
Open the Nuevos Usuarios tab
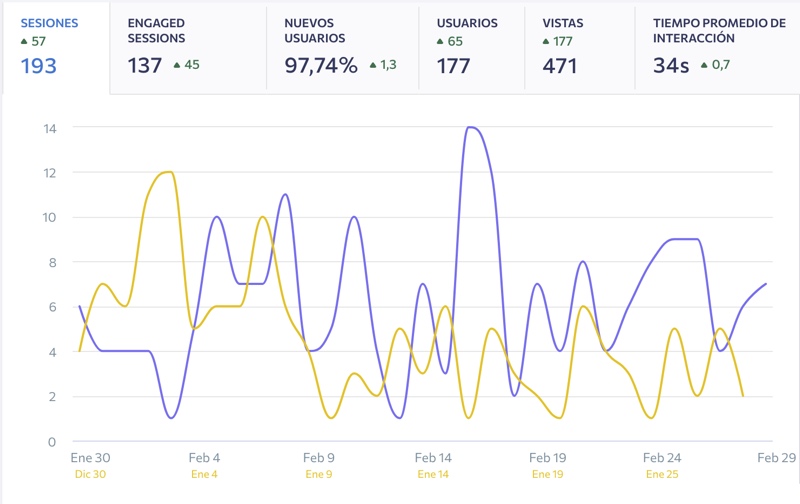[x=342, y=48]
